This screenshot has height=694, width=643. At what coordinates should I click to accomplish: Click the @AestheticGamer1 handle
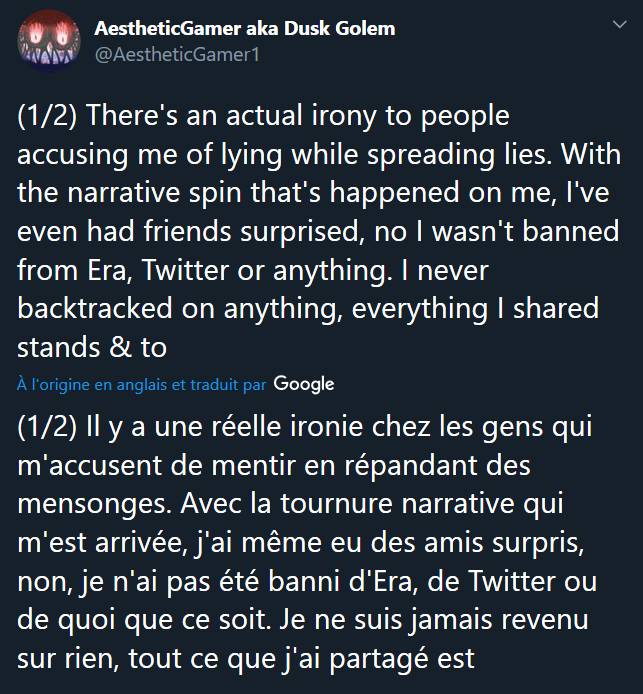coord(177,55)
